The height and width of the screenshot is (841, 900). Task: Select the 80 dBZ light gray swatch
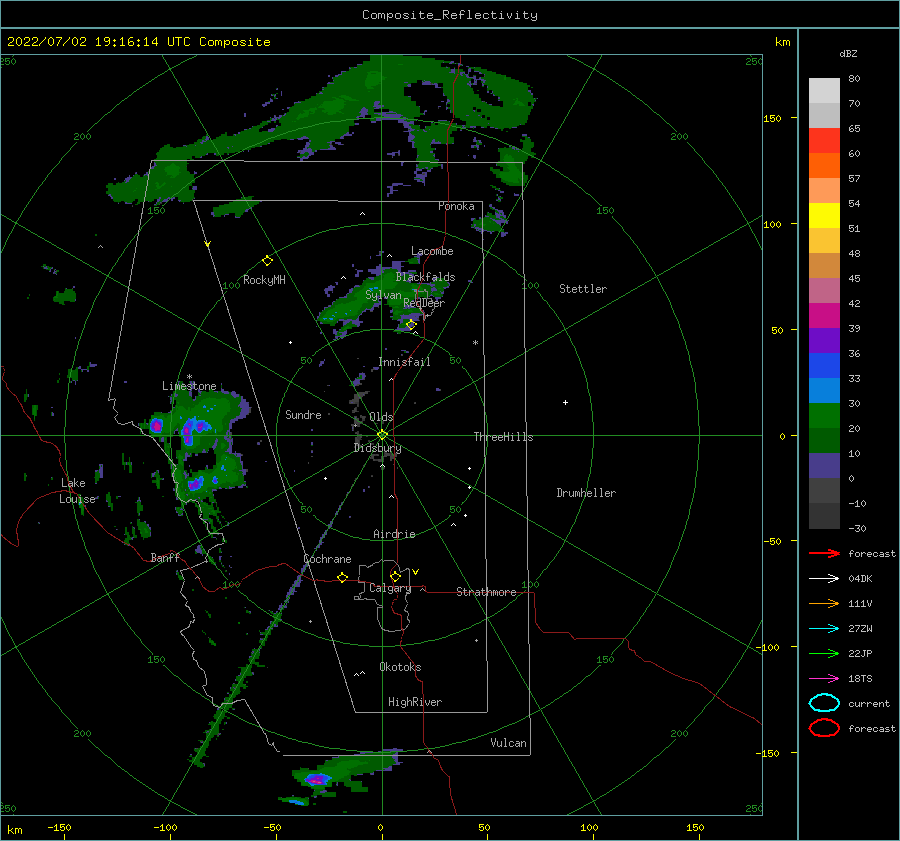pyautogui.click(x=824, y=91)
